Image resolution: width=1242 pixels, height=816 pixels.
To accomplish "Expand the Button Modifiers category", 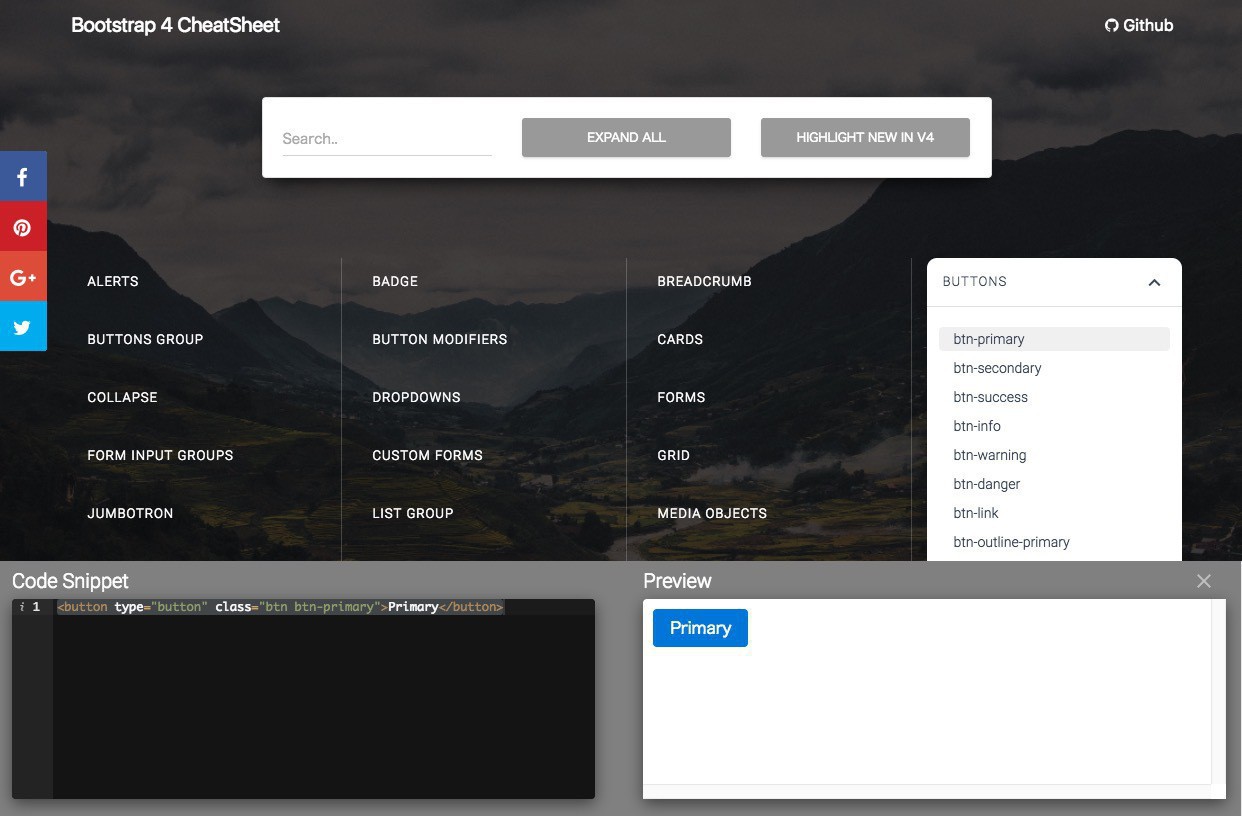I will tap(439, 339).
